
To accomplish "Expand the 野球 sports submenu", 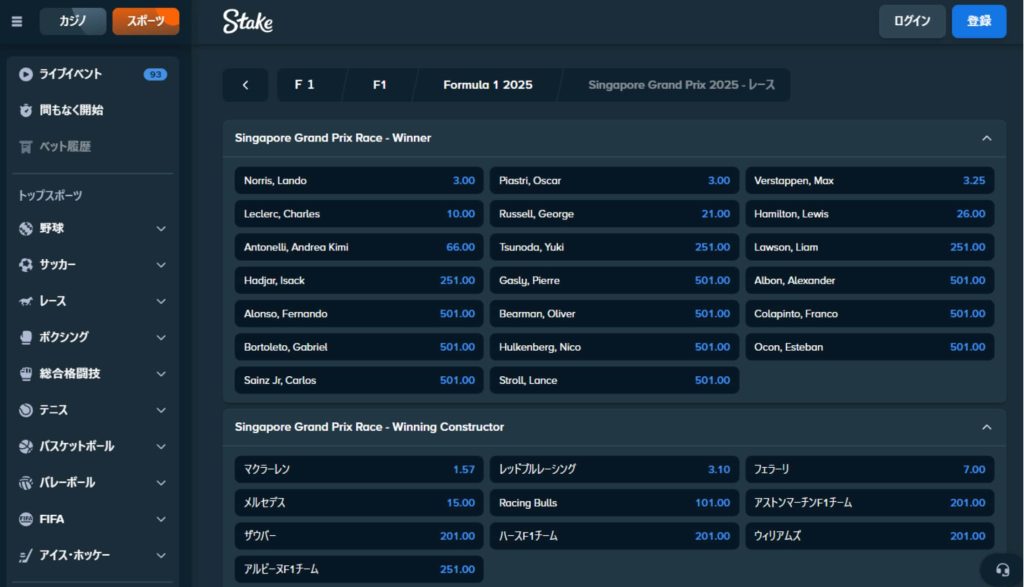I will point(161,229).
